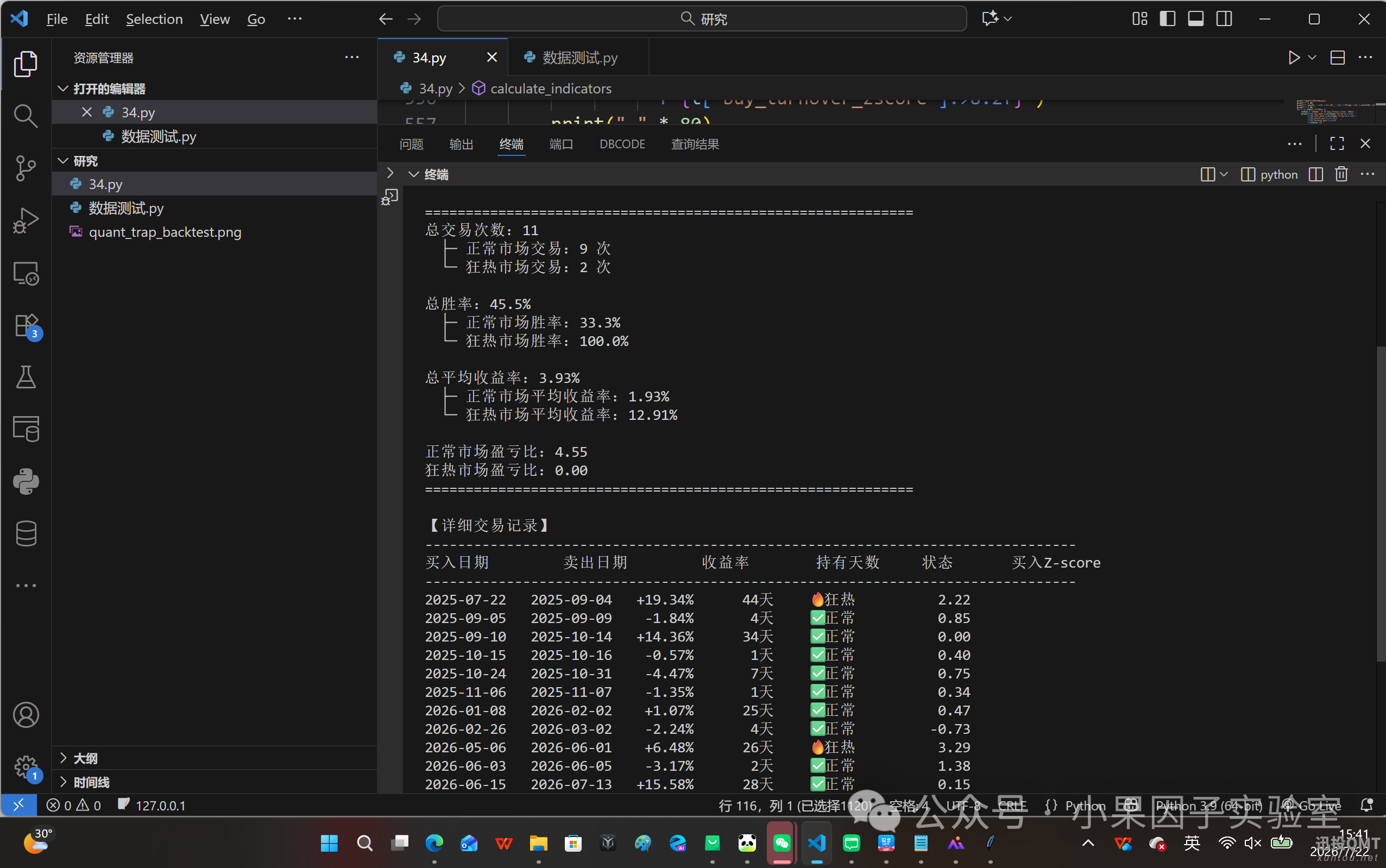1386x868 pixels.
Task: Open the run button dropdown arrow
Action: pos(1312,58)
